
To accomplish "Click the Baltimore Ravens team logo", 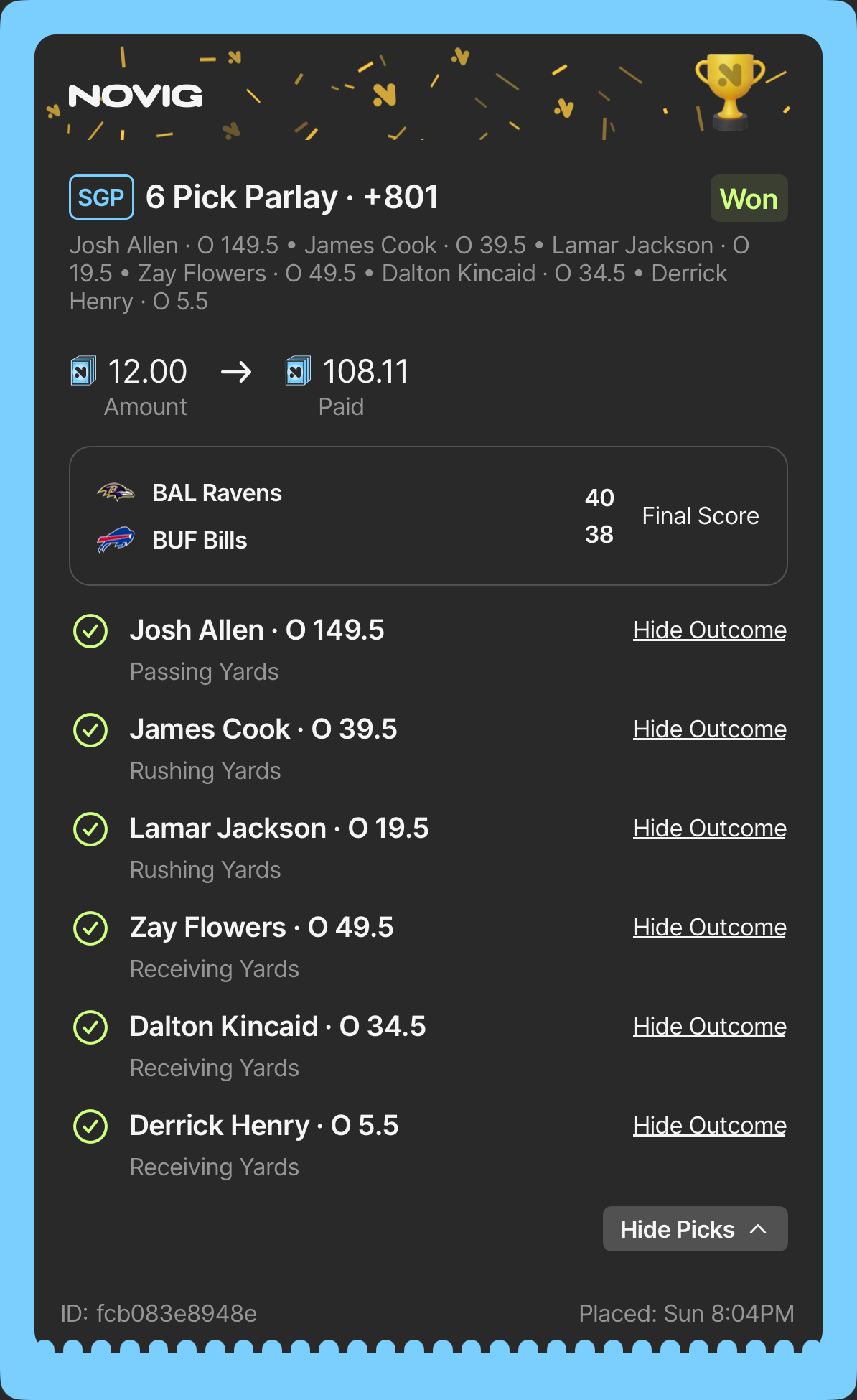I will point(116,493).
